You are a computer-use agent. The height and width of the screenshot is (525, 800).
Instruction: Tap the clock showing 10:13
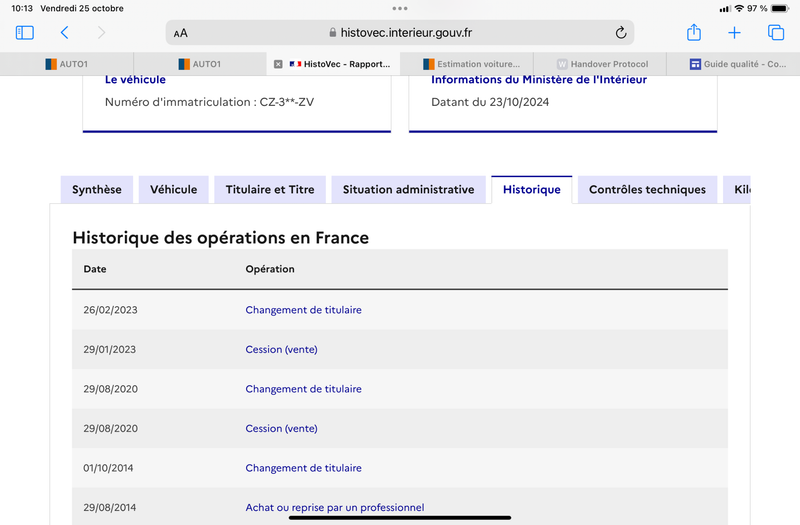tap(22, 8)
